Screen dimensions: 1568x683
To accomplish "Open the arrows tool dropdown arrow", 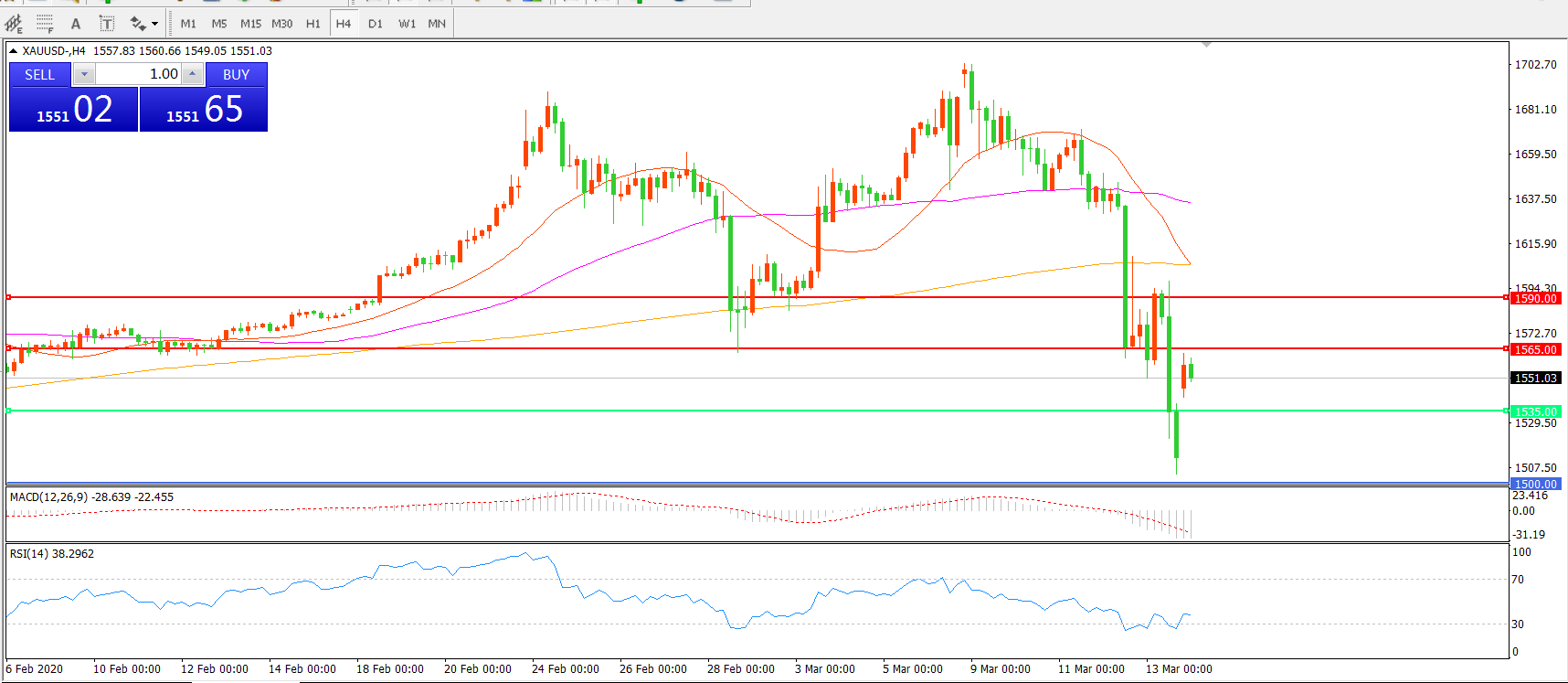I will pos(154,24).
